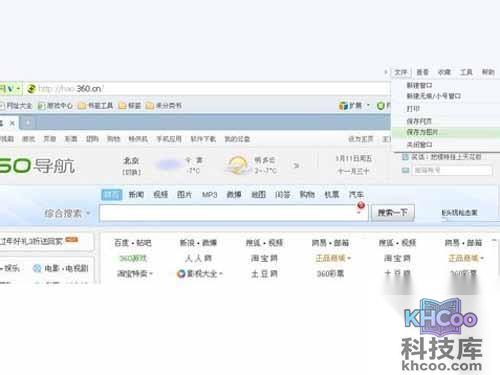The image size is (500, 375).
Task: Switch to the MP3 search tab
Action: (x=209, y=195)
